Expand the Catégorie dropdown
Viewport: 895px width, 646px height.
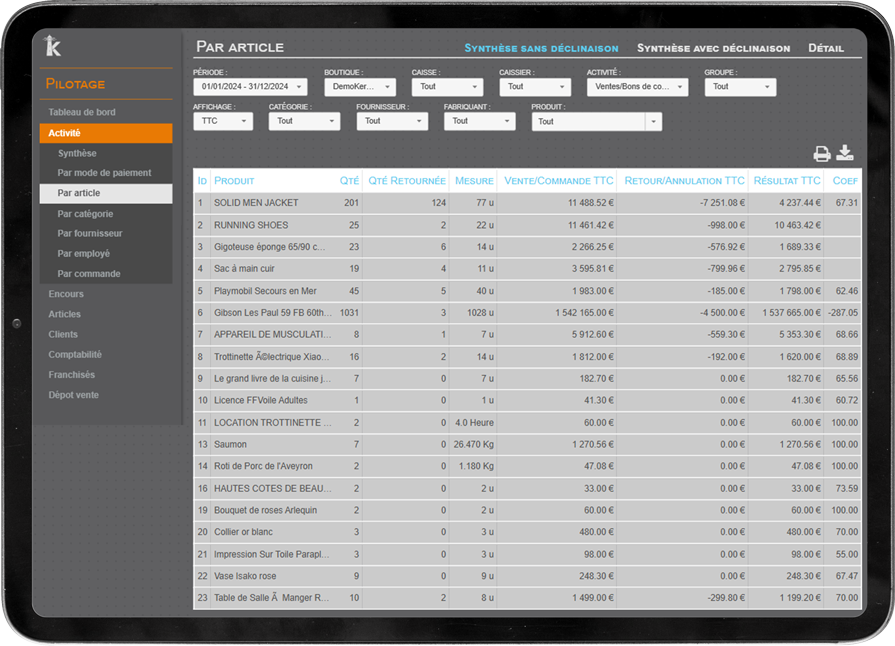coord(305,121)
